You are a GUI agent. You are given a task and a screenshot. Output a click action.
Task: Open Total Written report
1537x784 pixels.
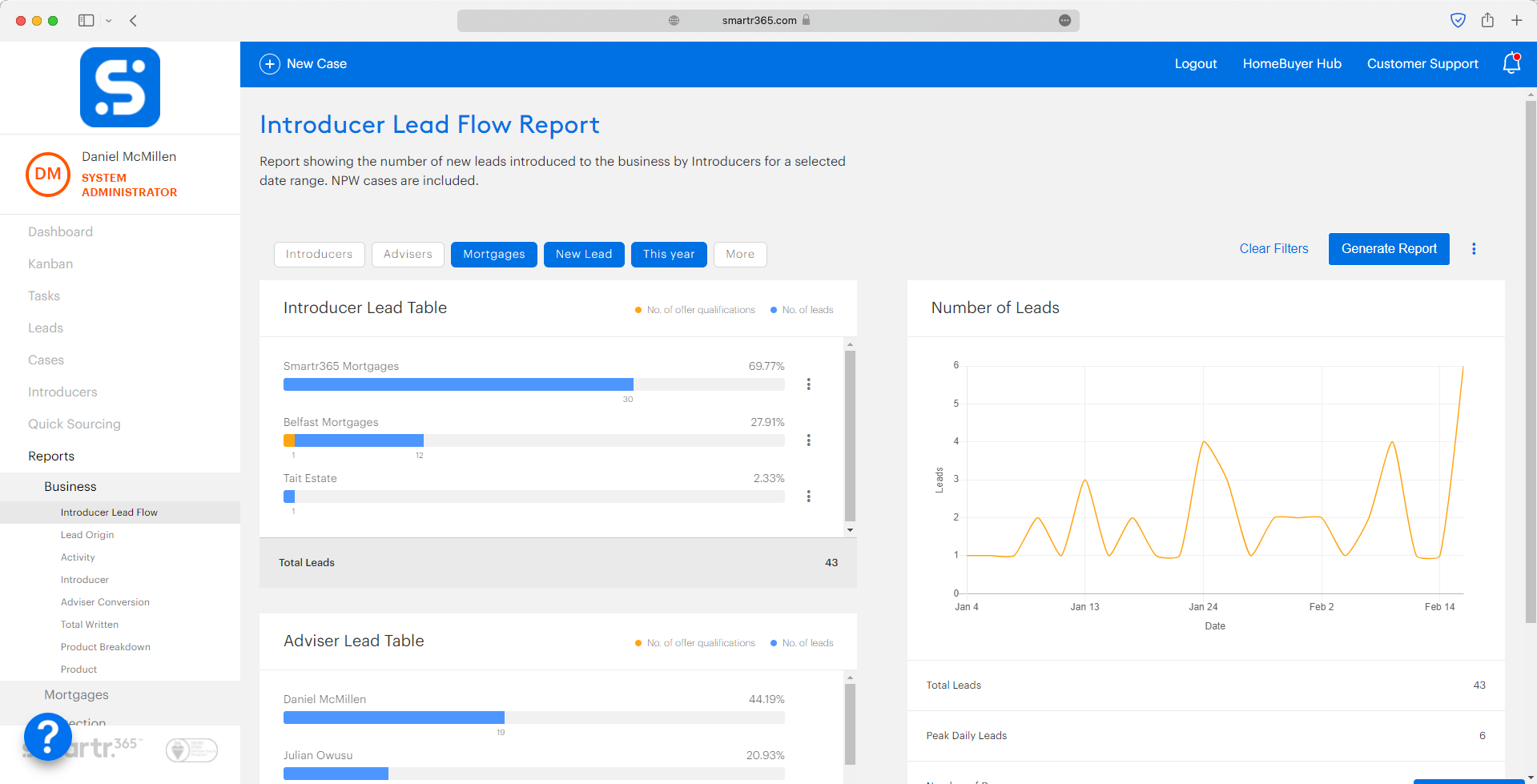click(90, 625)
